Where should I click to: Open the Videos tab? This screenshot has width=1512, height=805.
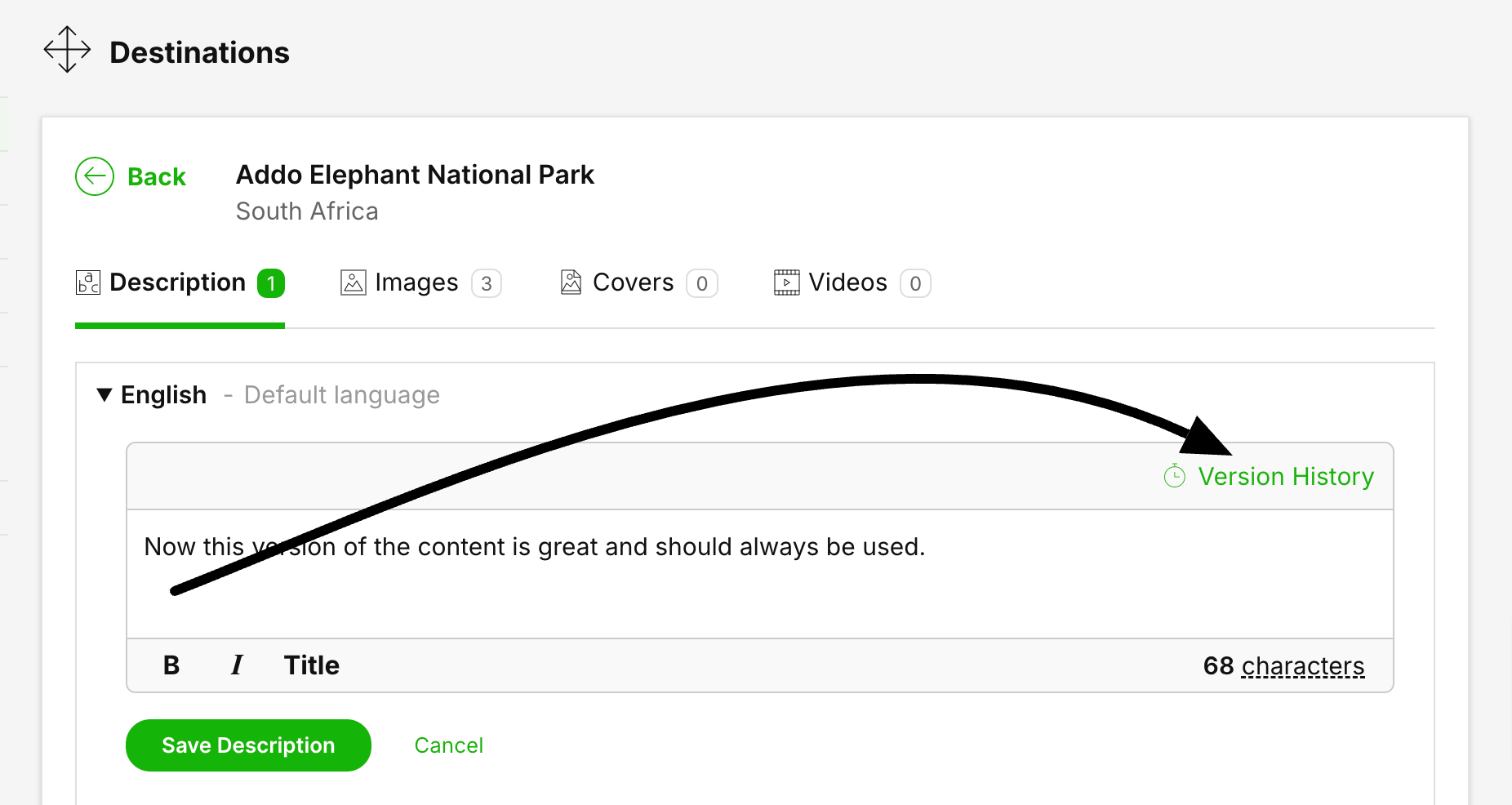click(852, 282)
